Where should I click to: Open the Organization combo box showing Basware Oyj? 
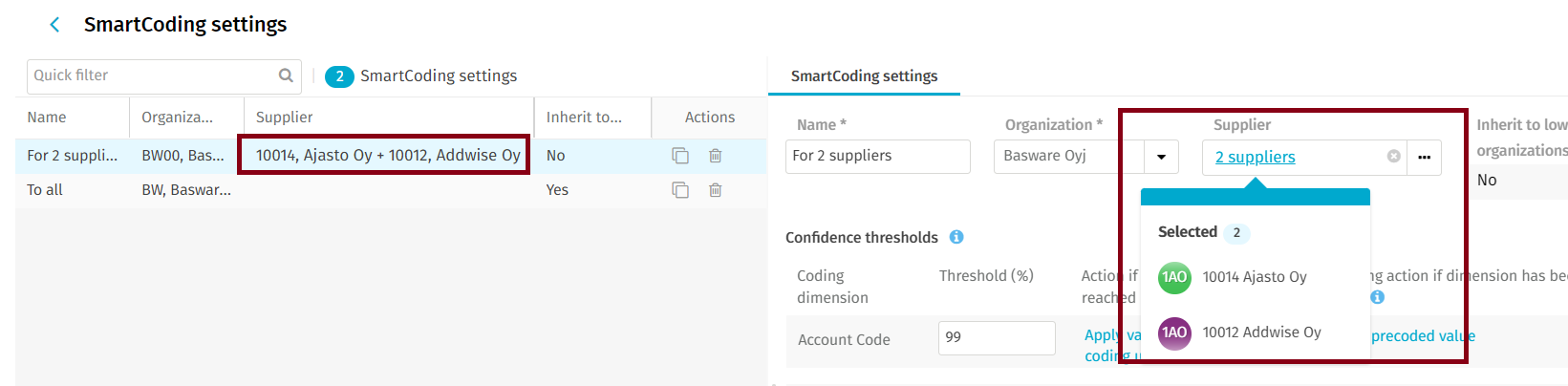coord(1068,157)
